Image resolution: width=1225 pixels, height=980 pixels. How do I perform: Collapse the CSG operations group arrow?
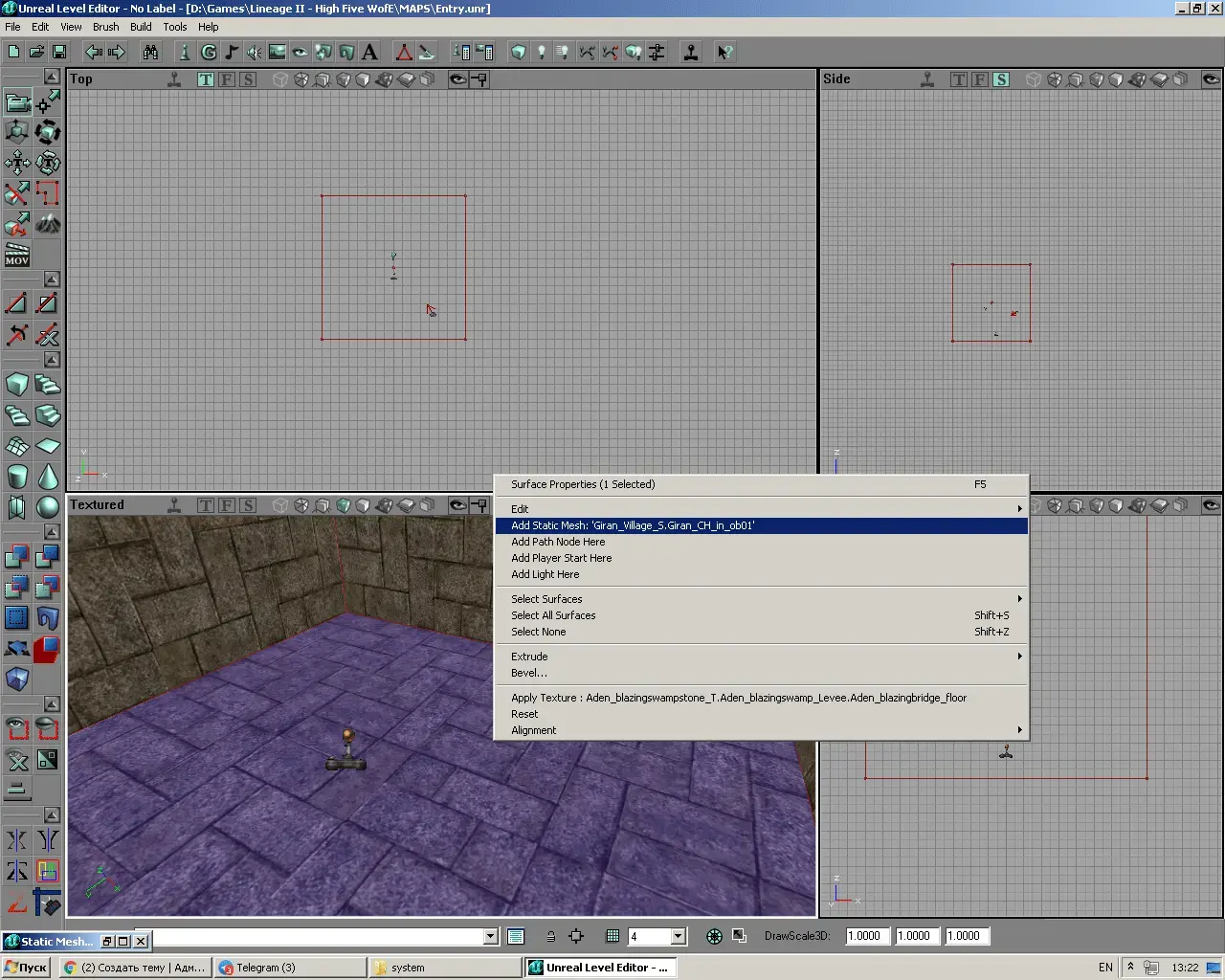52,532
